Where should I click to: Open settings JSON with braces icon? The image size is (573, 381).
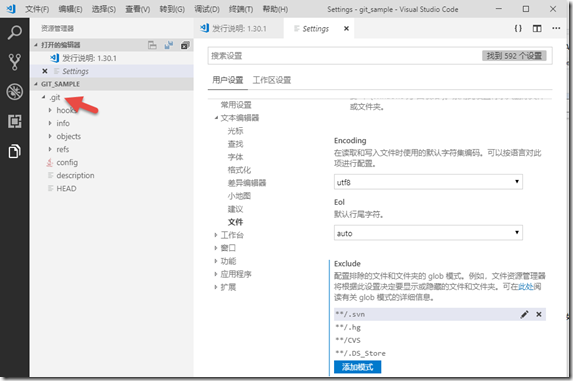(x=518, y=28)
